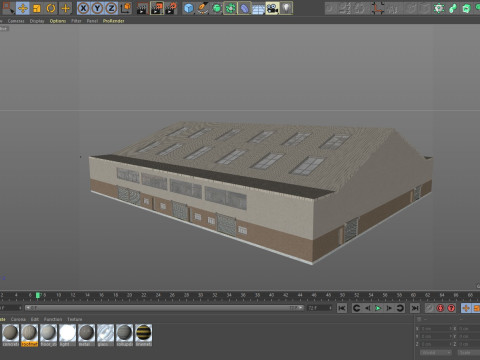Open the blue Bend deformer icon
The width and height of the screenshot is (480, 360).
(x=244, y=8)
